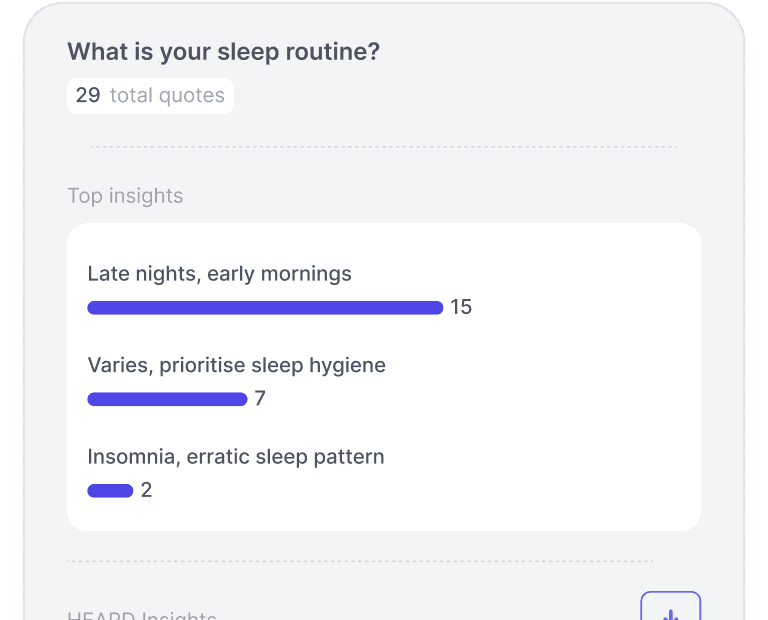Select the "29 total quotes" badge

150,95
